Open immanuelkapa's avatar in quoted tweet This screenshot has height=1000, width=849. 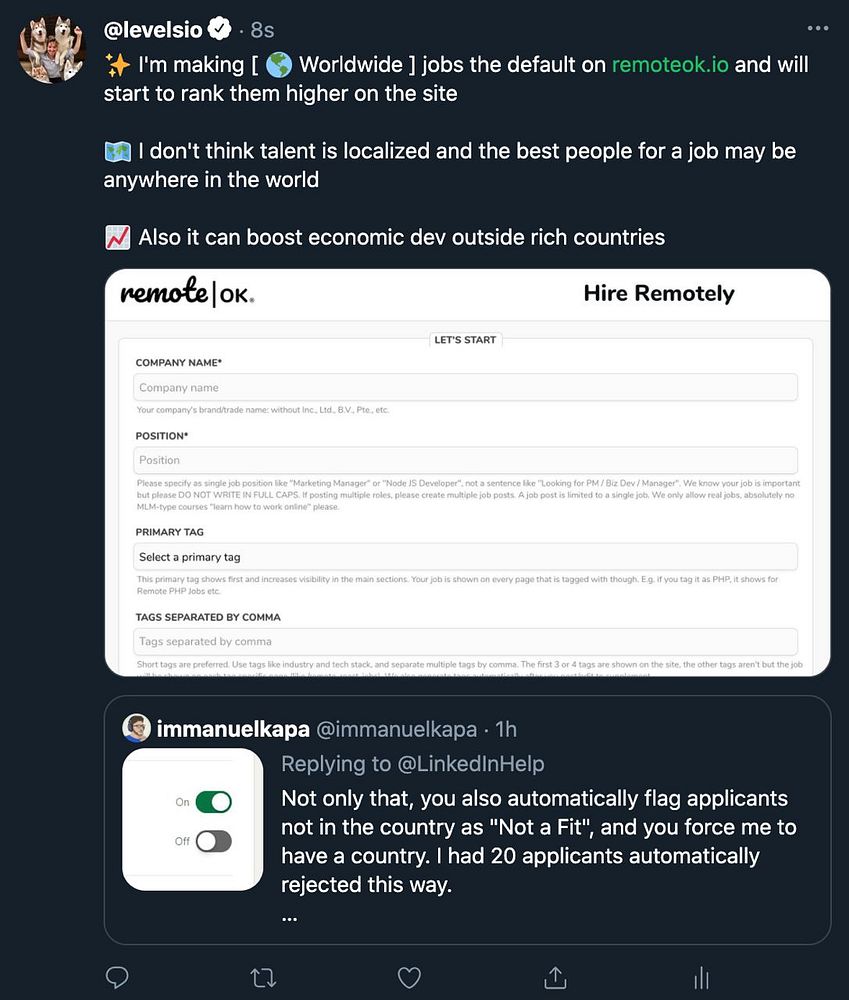tap(136, 728)
